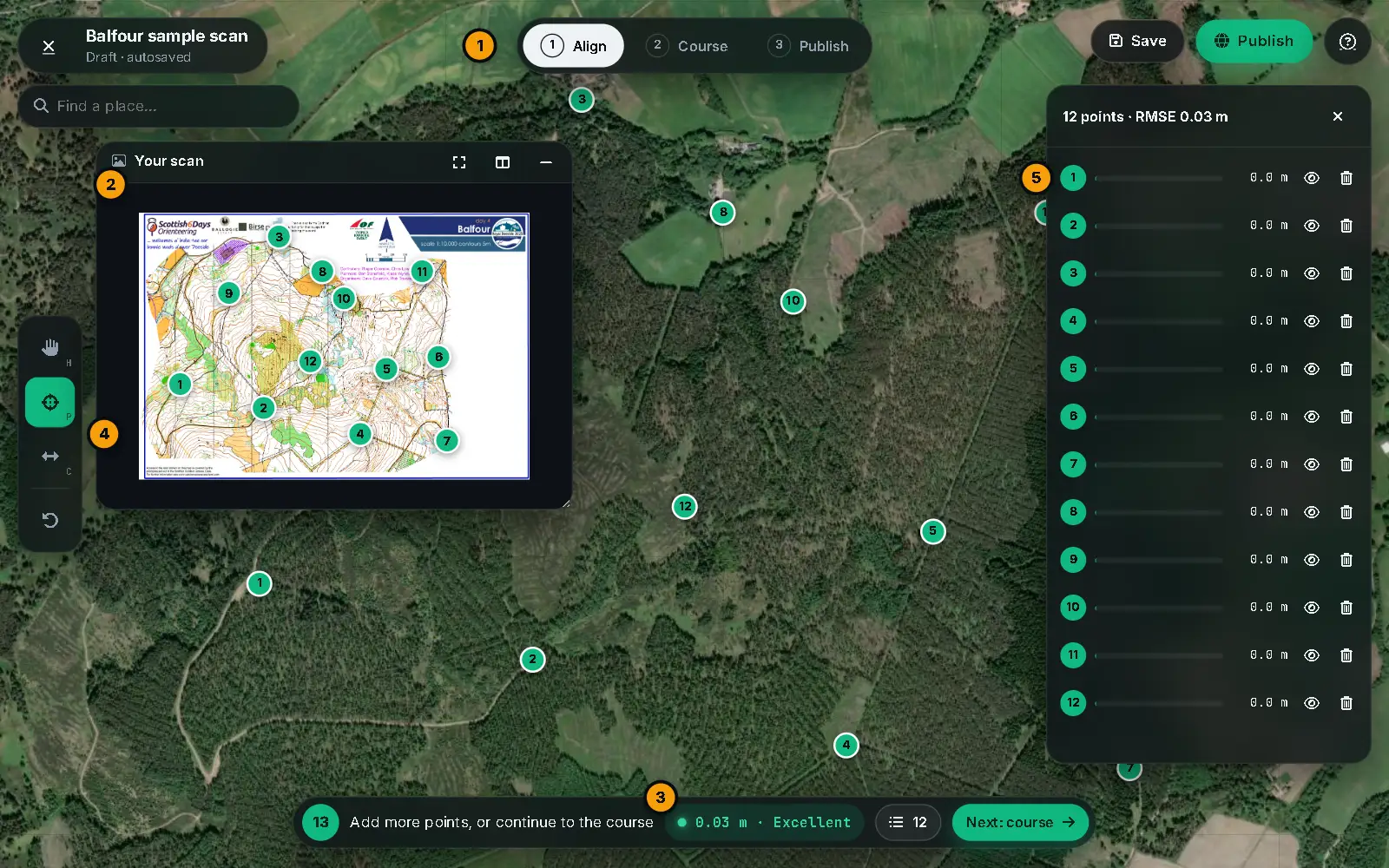Open the help question icon
The height and width of the screenshot is (868, 1389).
click(x=1347, y=42)
